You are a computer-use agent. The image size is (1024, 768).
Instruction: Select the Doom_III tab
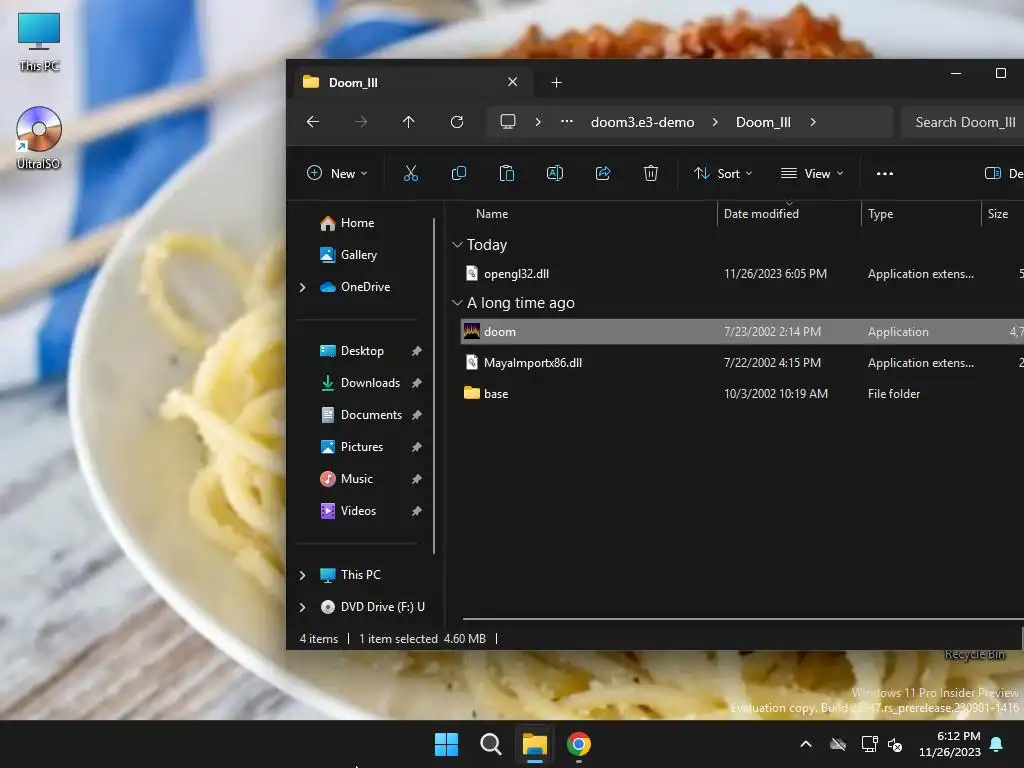coord(411,82)
